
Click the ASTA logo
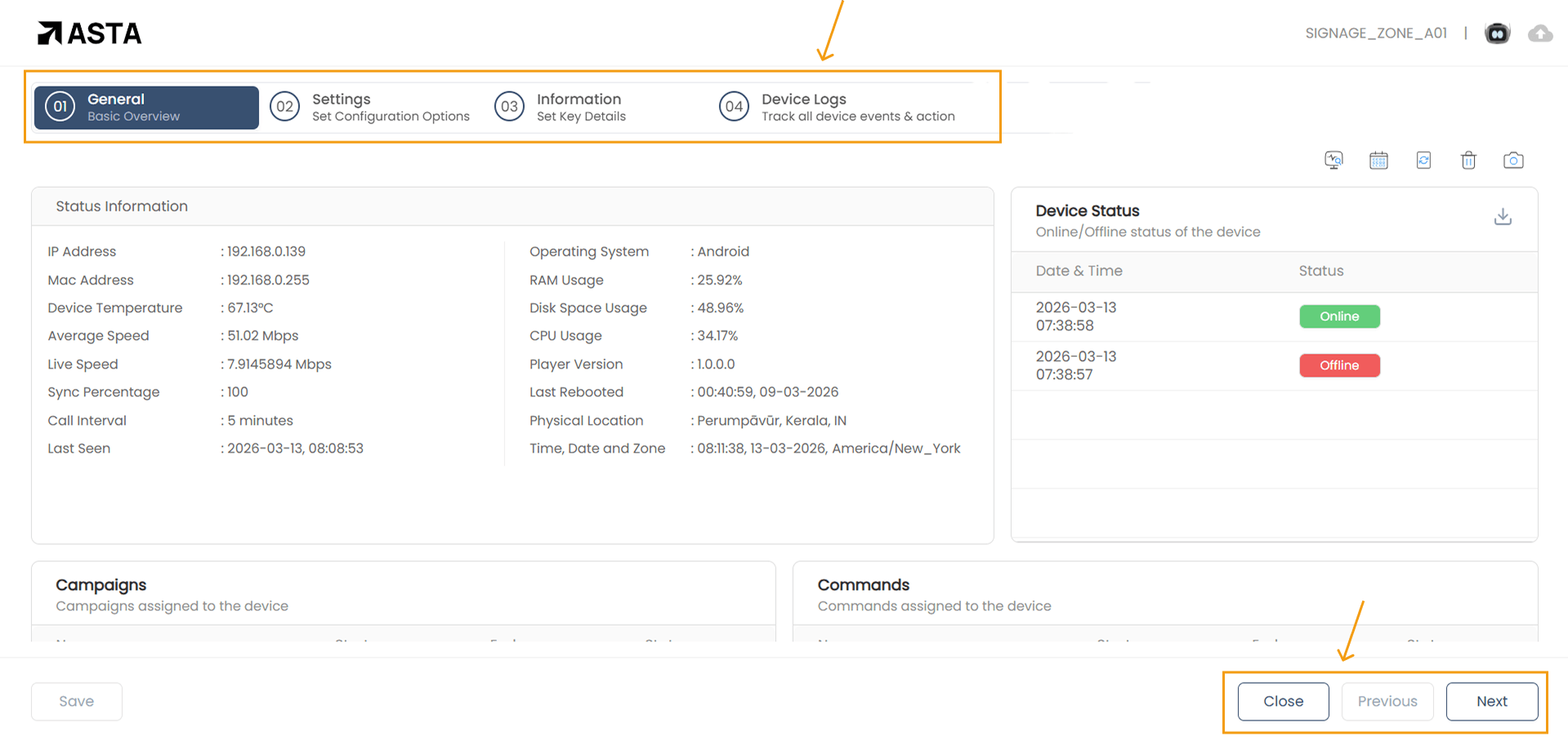tap(90, 33)
